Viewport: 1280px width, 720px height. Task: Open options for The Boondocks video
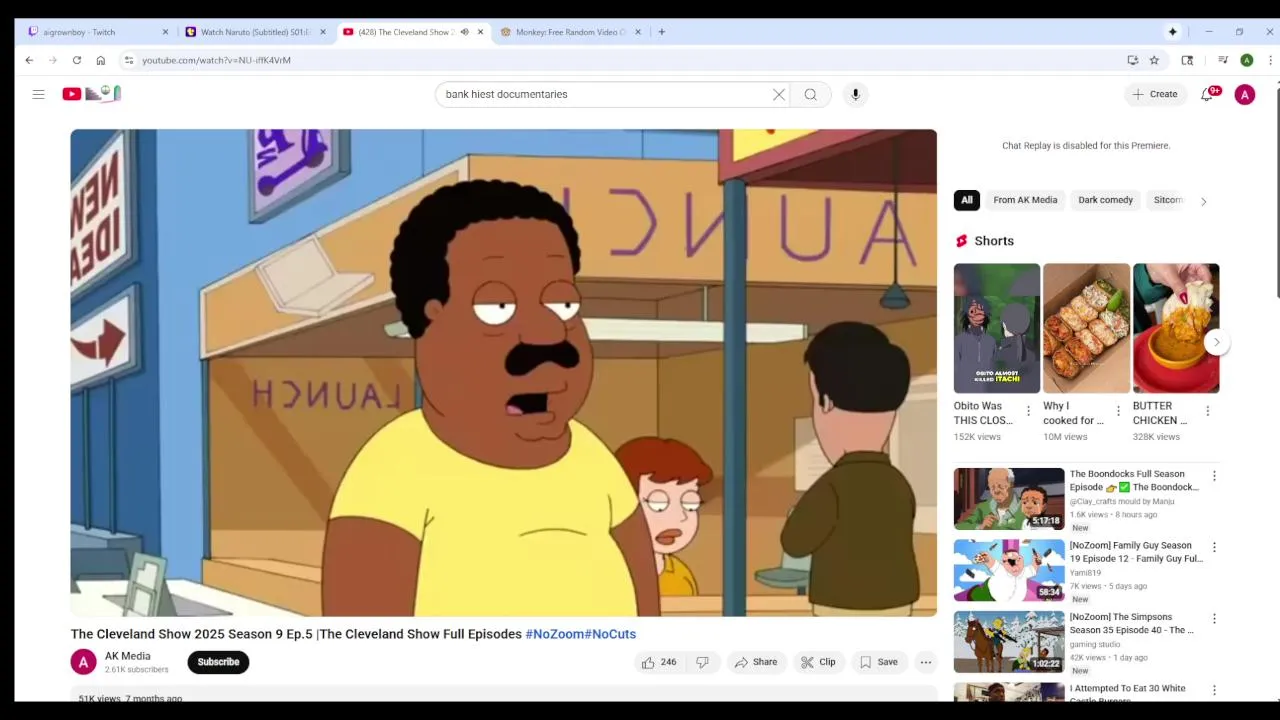pyautogui.click(x=1214, y=476)
